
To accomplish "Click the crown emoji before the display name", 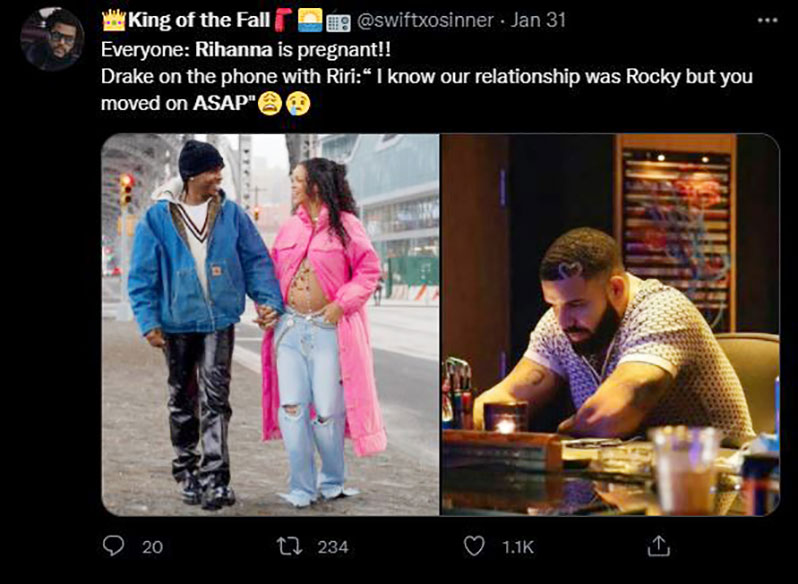I will pyautogui.click(x=113, y=20).
